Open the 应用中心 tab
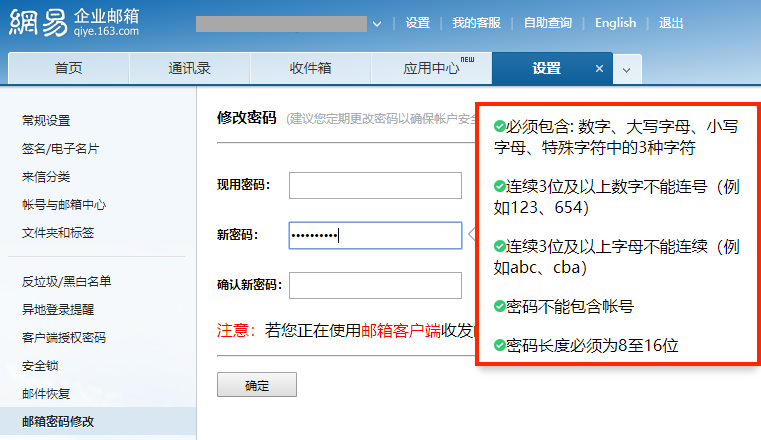 432,69
